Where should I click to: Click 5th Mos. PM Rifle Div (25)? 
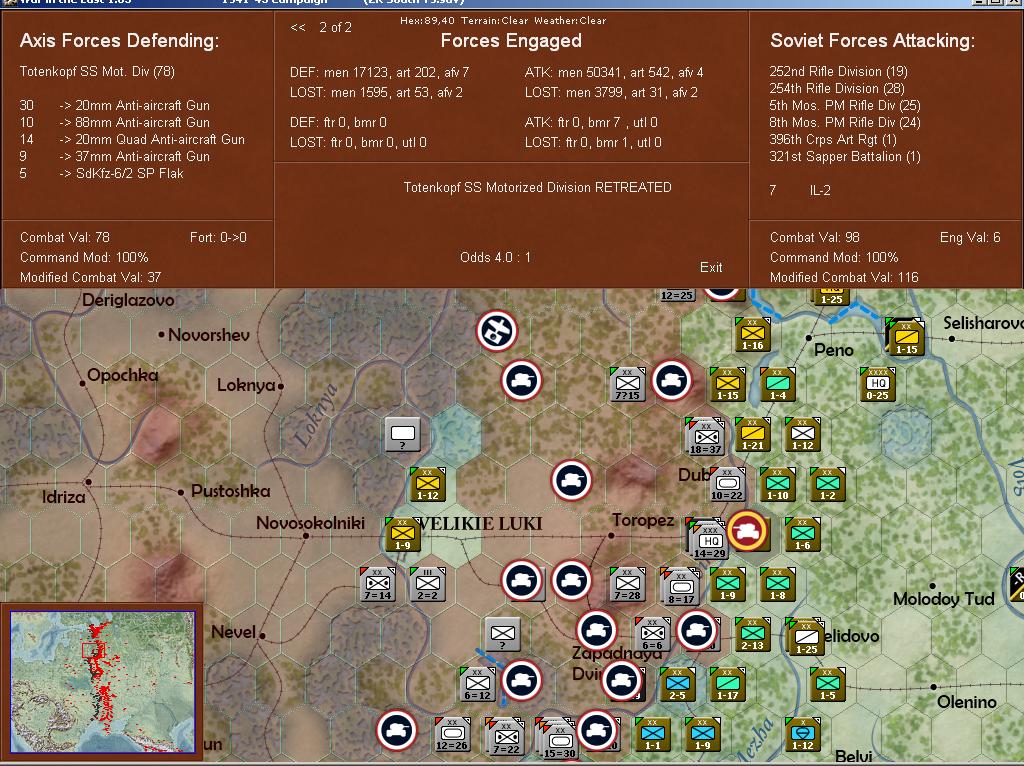(x=844, y=105)
